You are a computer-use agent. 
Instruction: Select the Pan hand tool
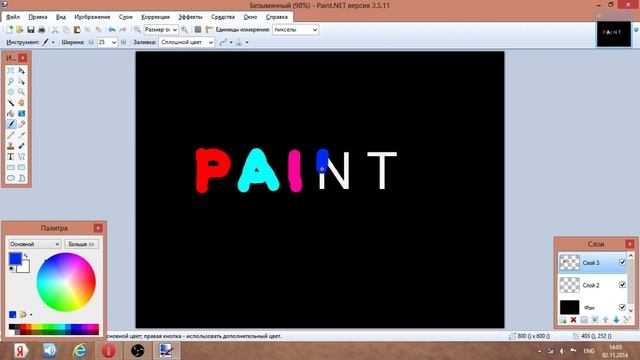tap(22, 102)
